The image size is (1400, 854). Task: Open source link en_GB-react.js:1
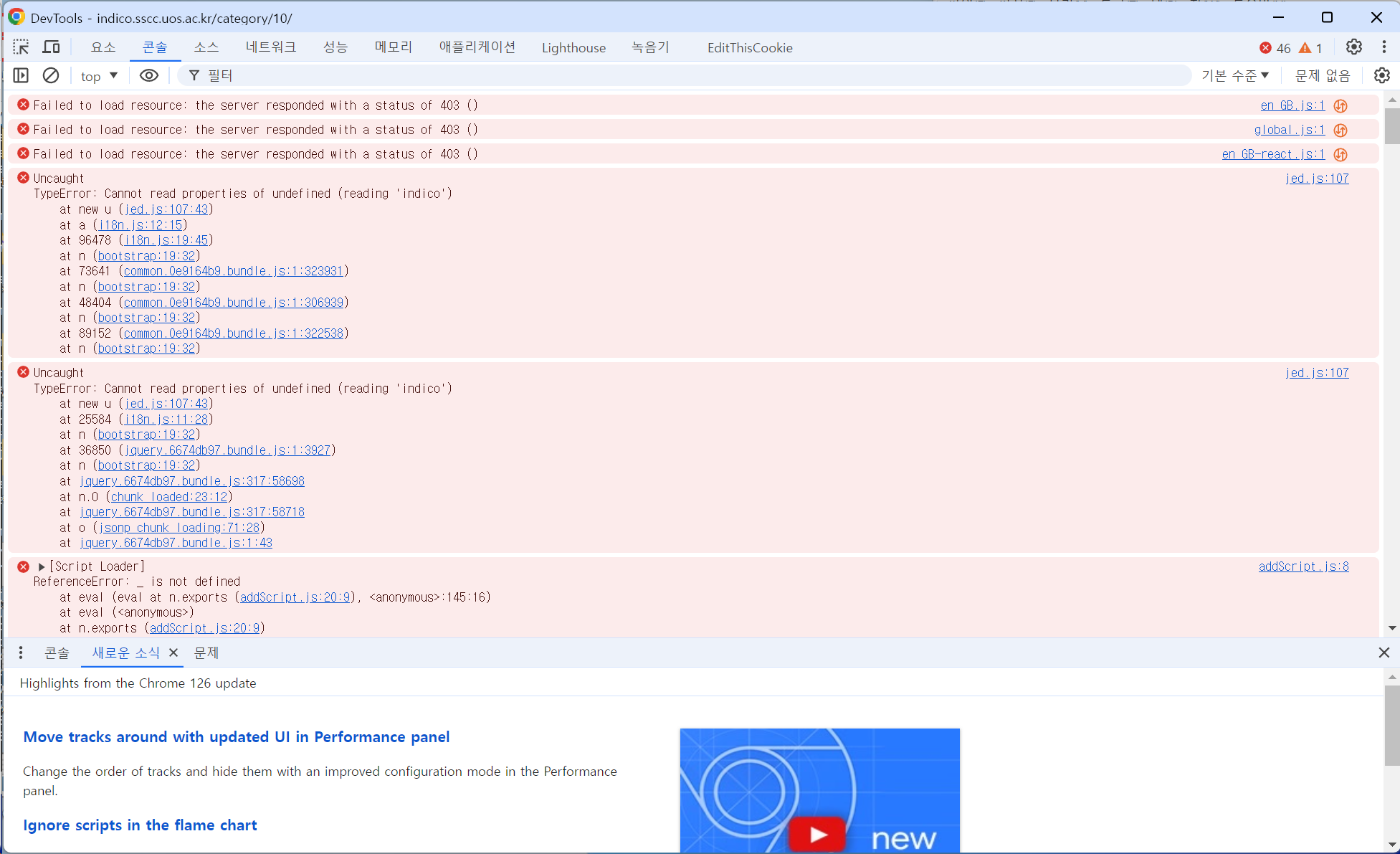(x=1273, y=154)
